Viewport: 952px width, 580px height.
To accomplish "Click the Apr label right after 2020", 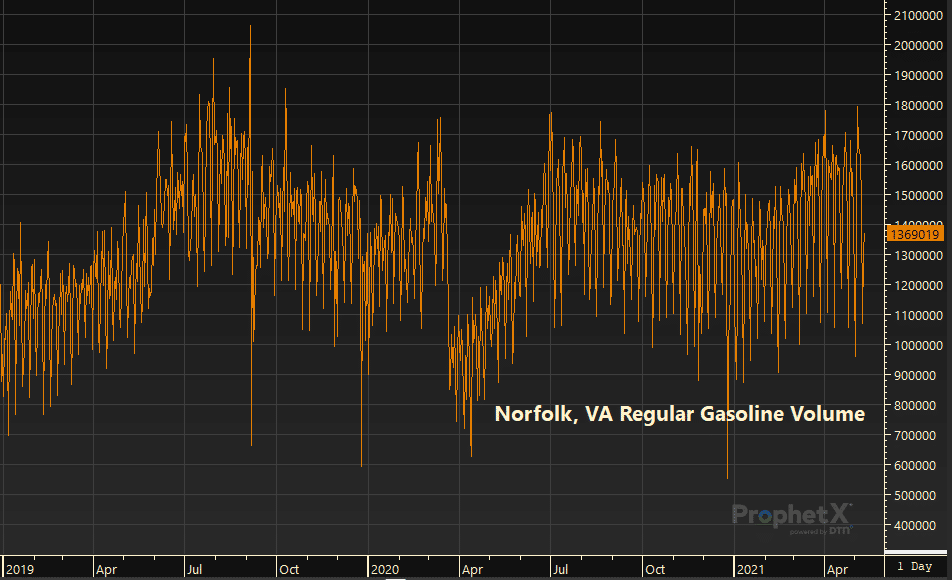I will (x=472, y=570).
